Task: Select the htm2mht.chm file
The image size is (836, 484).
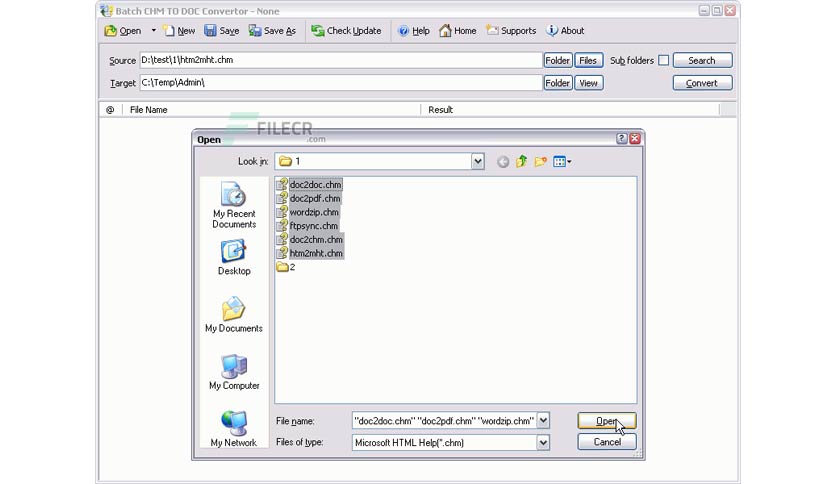Action: pyautogui.click(x=310, y=254)
